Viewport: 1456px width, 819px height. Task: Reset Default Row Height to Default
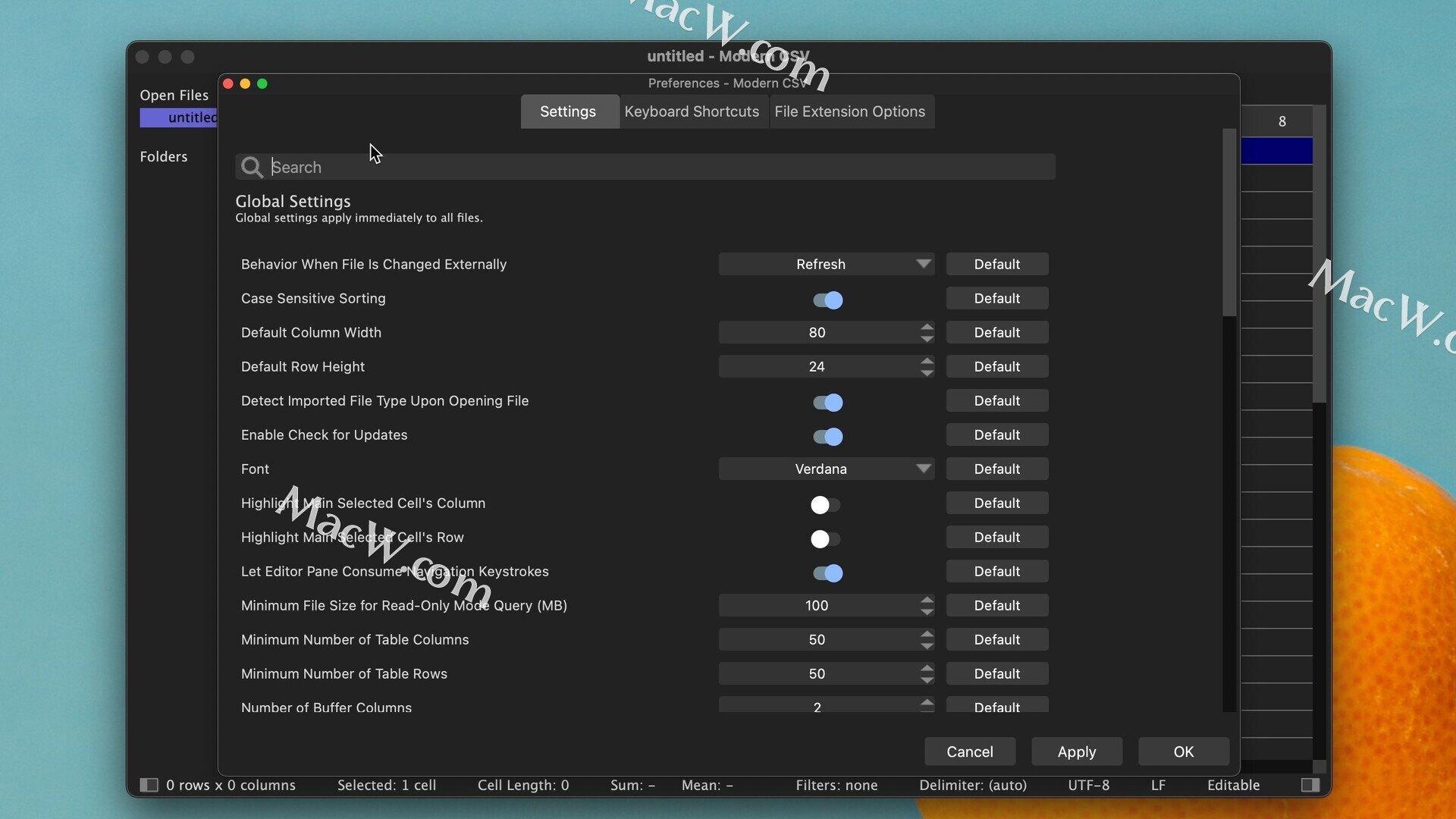point(997,366)
